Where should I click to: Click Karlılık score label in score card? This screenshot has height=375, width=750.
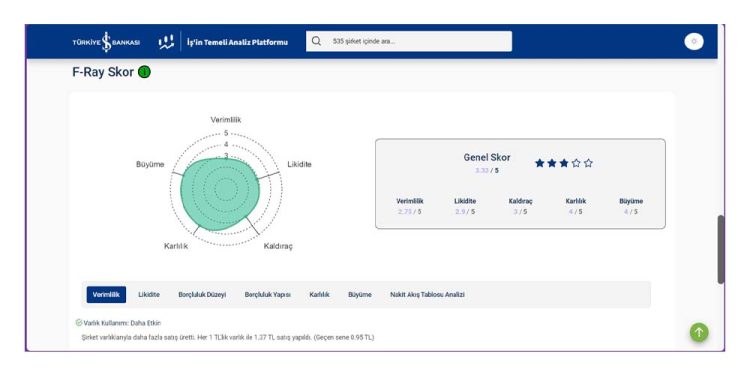[575, 201]
